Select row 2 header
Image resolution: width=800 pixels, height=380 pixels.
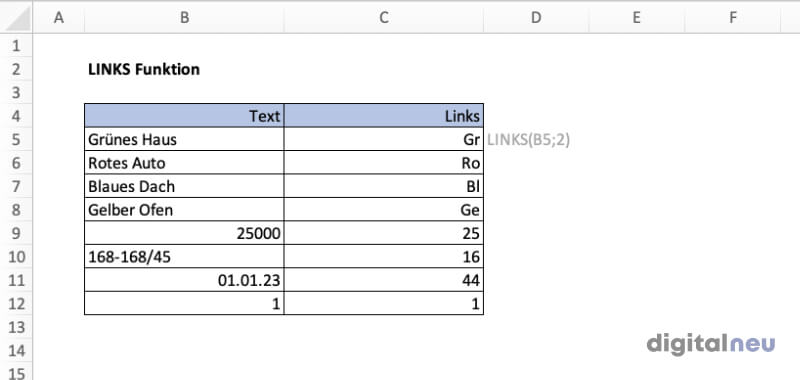coord(16,69)
